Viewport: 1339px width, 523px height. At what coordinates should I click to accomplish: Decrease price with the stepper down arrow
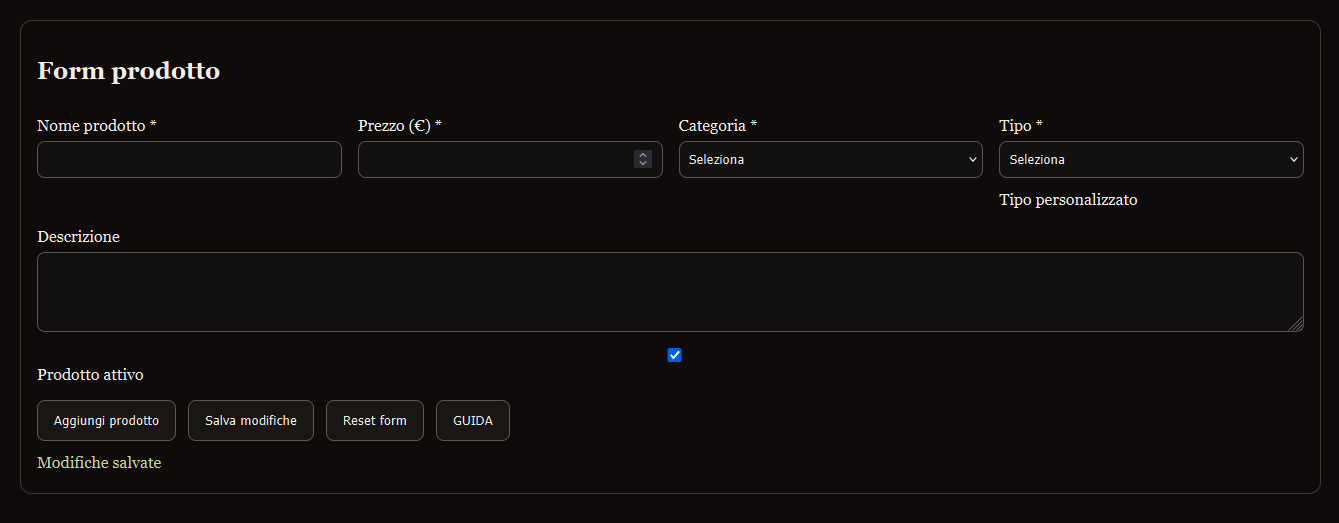tap(643, 164)
